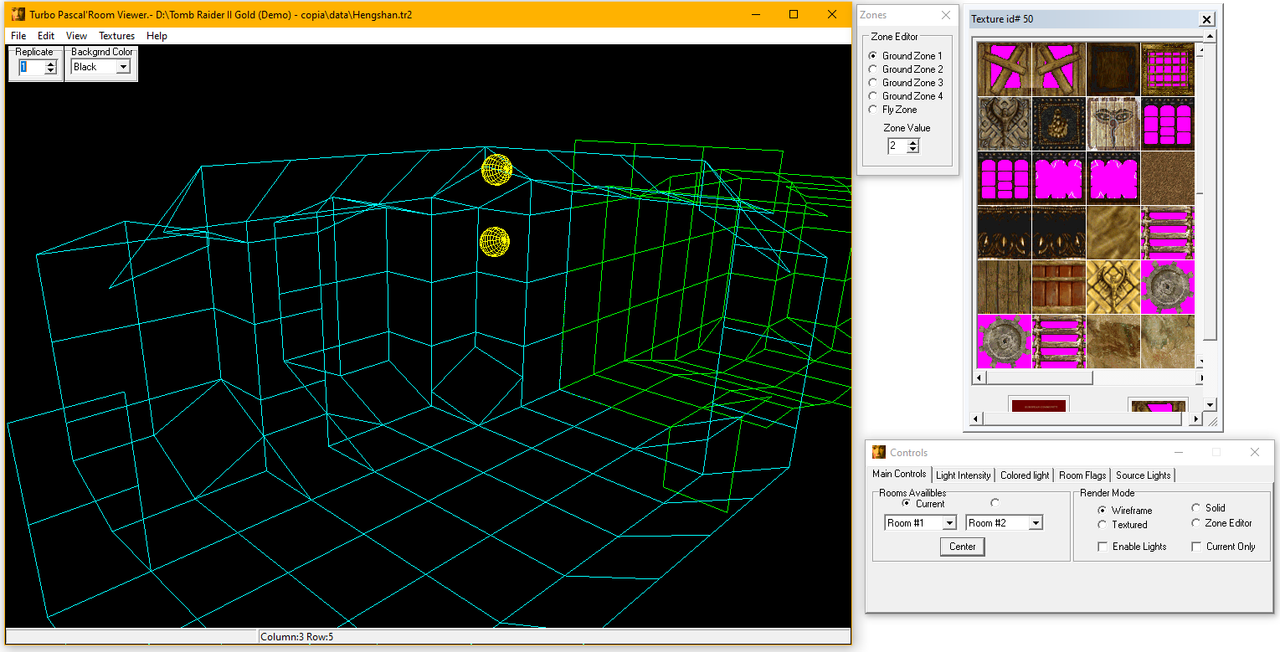Pick the carved stone trident relief texture
The width and height of the screenshot is (1280, 652).
(1004, 123)
